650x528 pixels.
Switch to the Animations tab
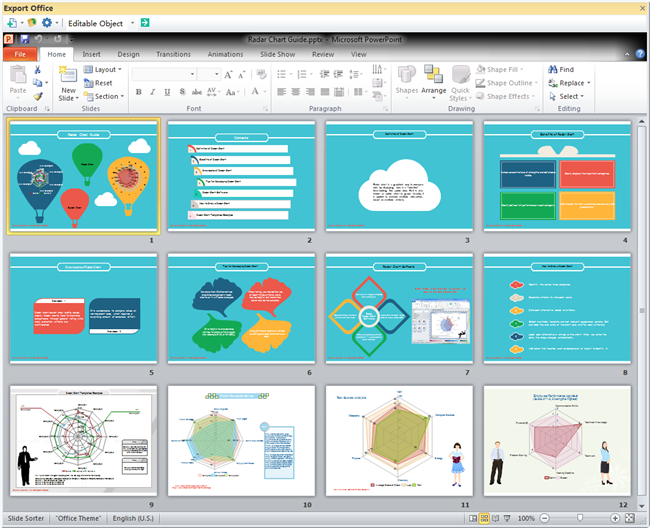(x=226, y=54)
